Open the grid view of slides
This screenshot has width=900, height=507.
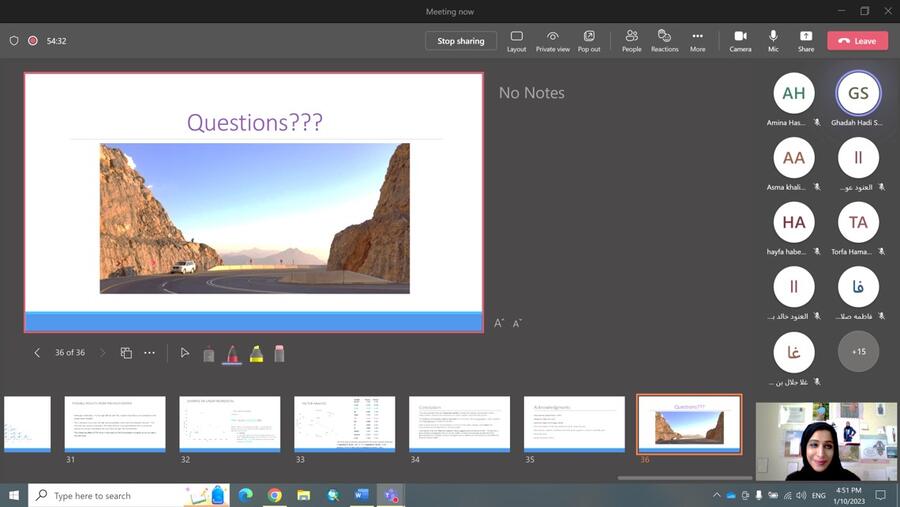coord(126,353)
